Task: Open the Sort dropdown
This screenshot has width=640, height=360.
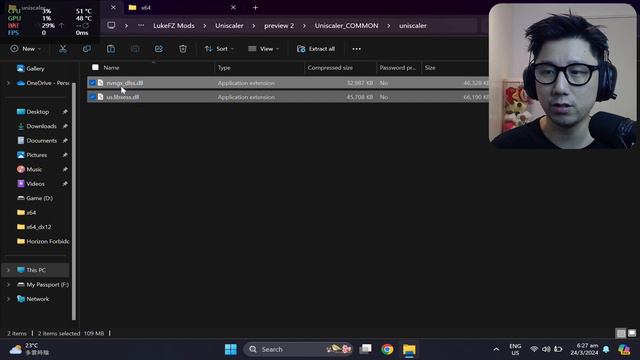Action: click(219, 49)
